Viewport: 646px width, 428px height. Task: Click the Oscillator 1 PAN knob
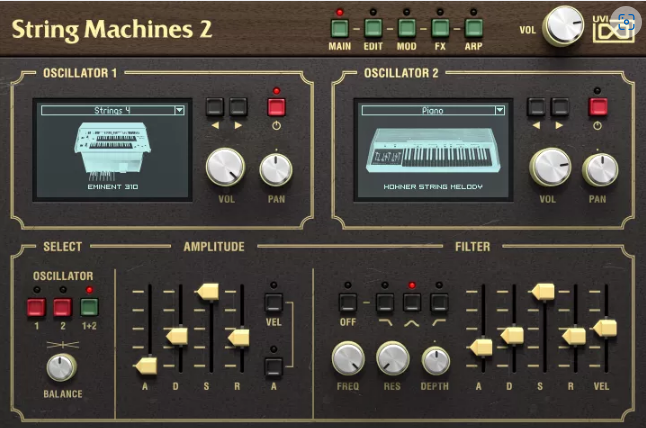tap(276, 169)
